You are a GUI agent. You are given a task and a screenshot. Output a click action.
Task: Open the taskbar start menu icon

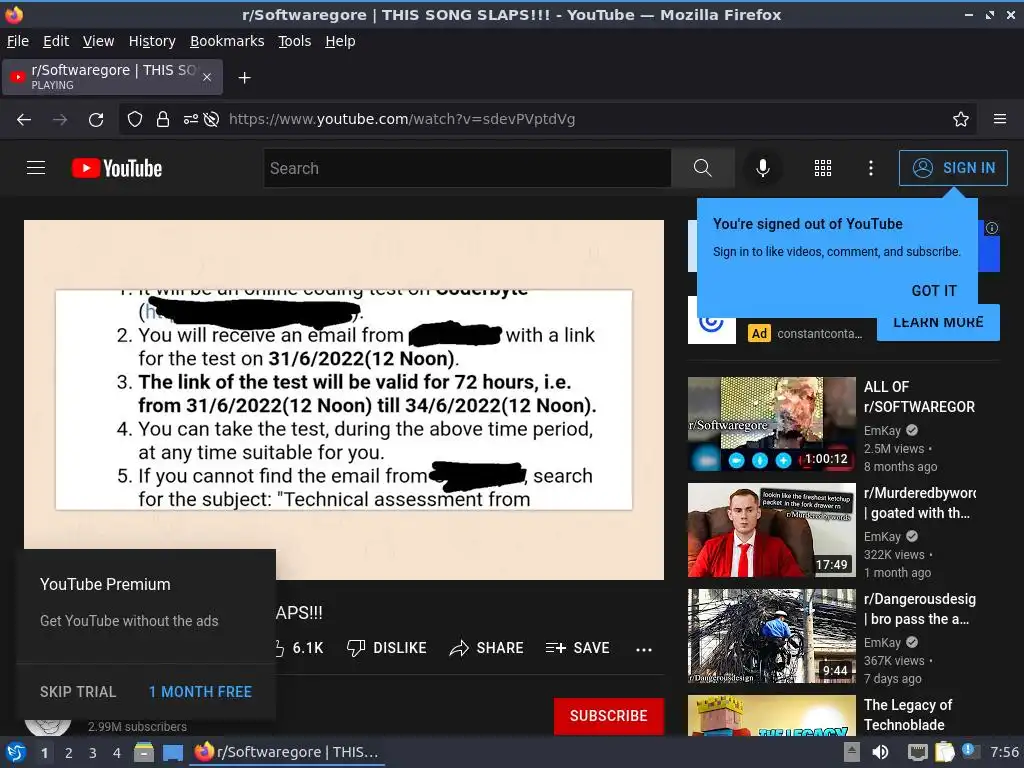16,752
